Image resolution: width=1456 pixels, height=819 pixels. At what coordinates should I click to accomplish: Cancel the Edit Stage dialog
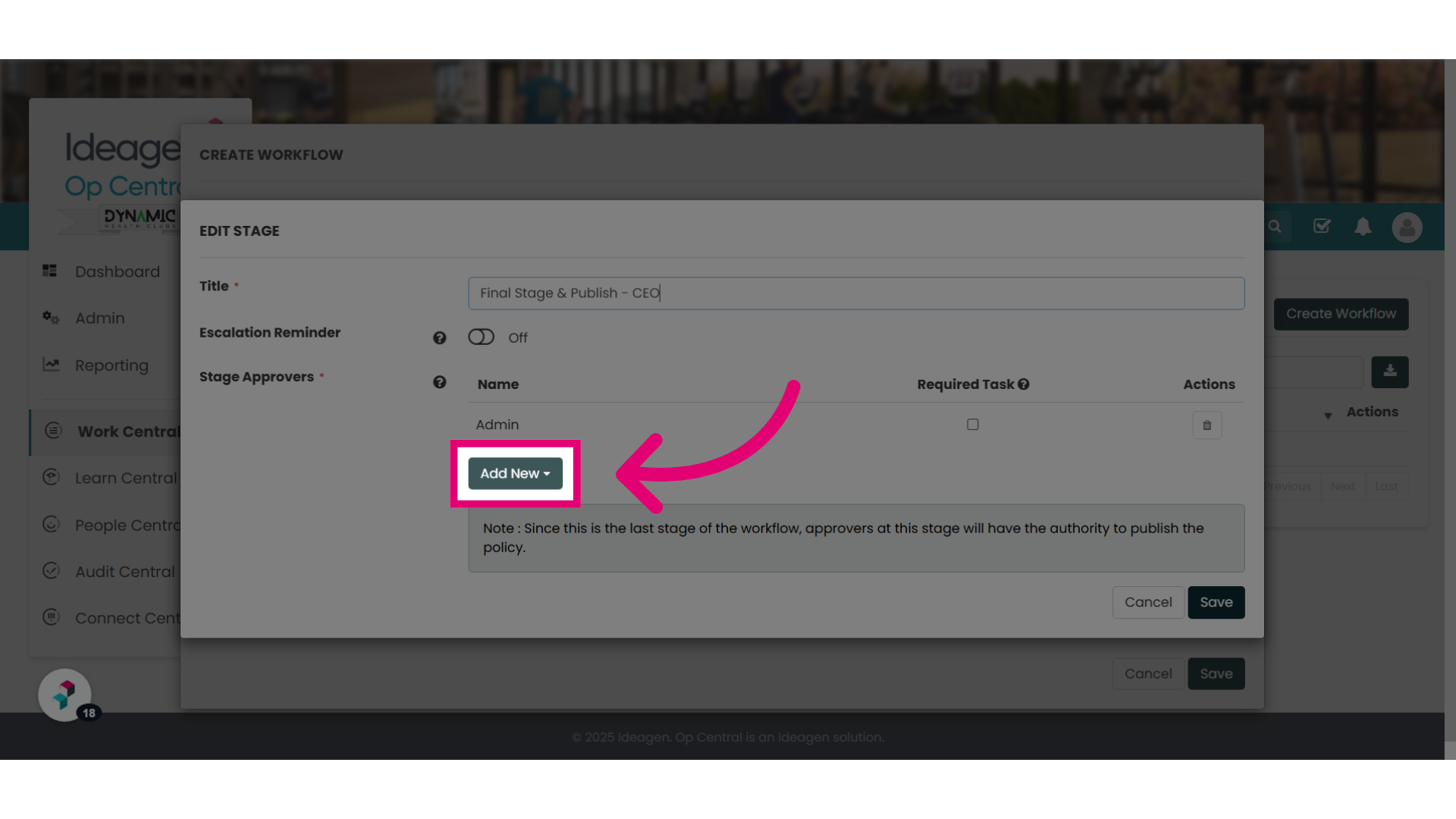pos(1147,602)
